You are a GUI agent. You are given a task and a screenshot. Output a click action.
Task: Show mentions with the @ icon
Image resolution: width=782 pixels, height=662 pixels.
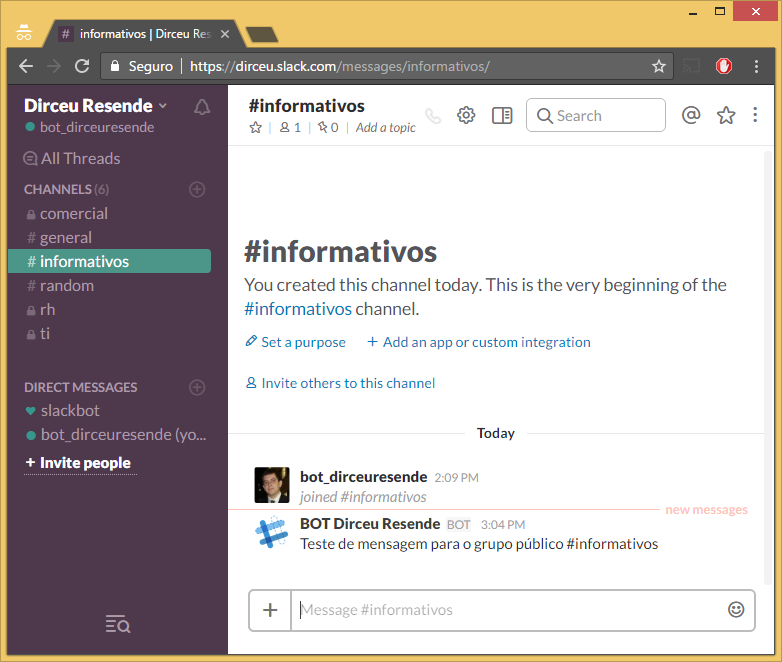pos(691,115)
